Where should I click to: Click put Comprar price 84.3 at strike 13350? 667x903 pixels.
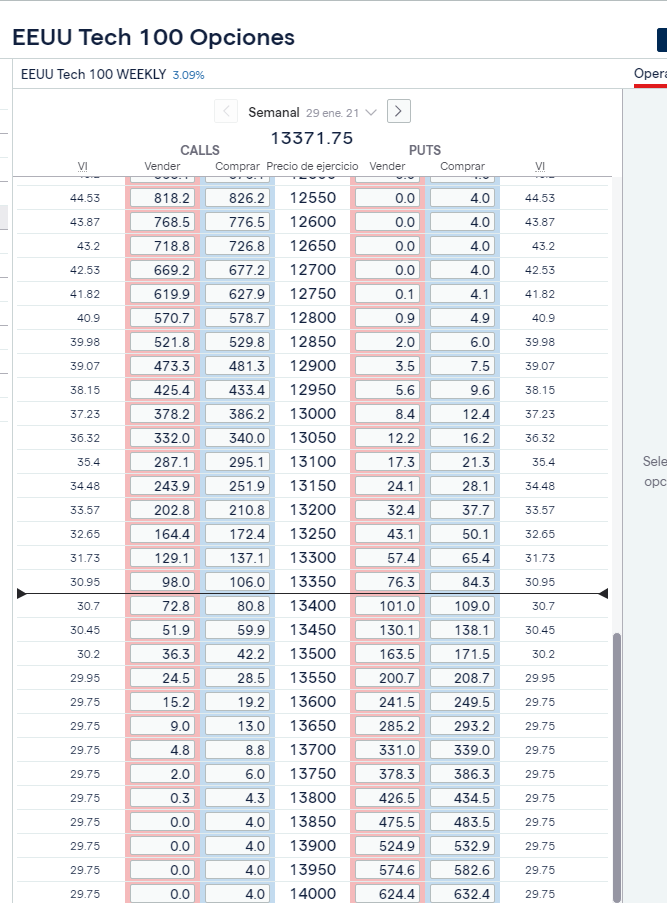(x=463, y=582)
